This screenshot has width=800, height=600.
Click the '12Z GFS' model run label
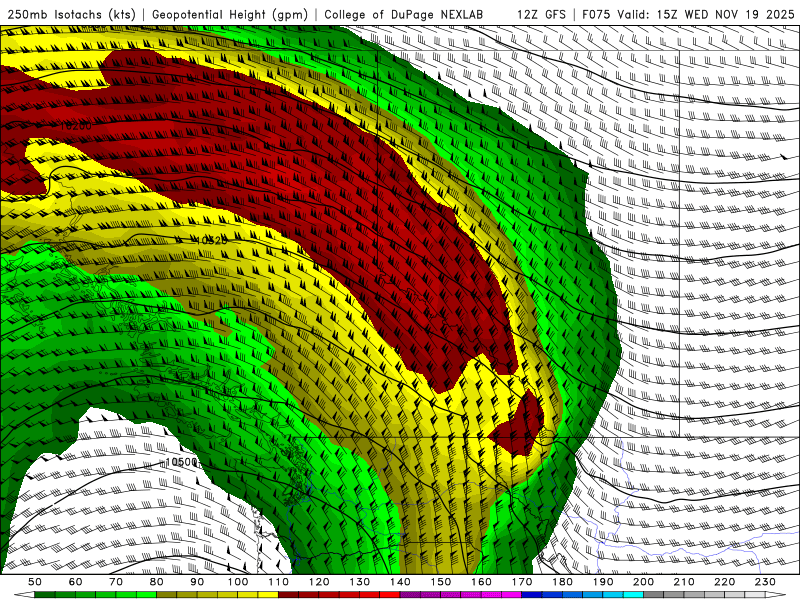(x=541, y=14)
